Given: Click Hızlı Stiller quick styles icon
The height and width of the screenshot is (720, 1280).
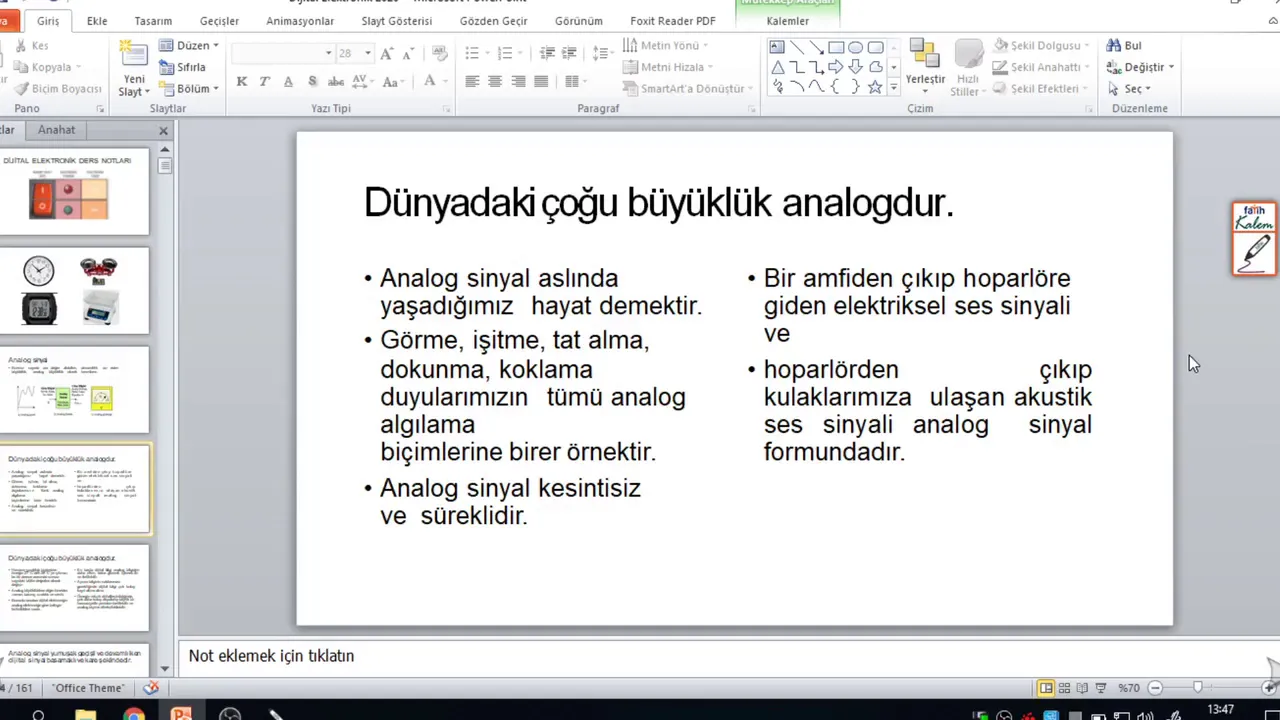Looking at the screenshot, I should [x=967, y=66].
